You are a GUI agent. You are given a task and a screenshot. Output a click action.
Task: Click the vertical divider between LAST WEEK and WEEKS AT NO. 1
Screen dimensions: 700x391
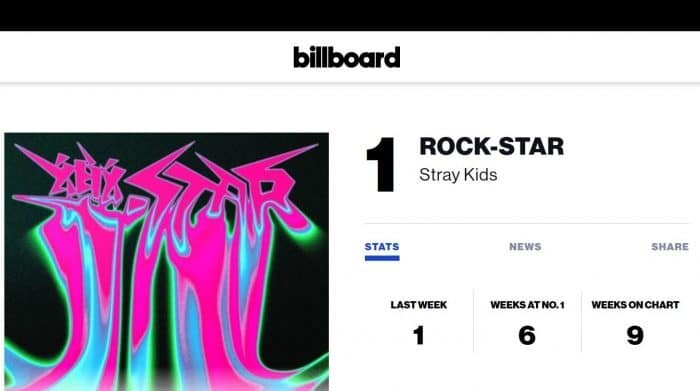(474, 320)
